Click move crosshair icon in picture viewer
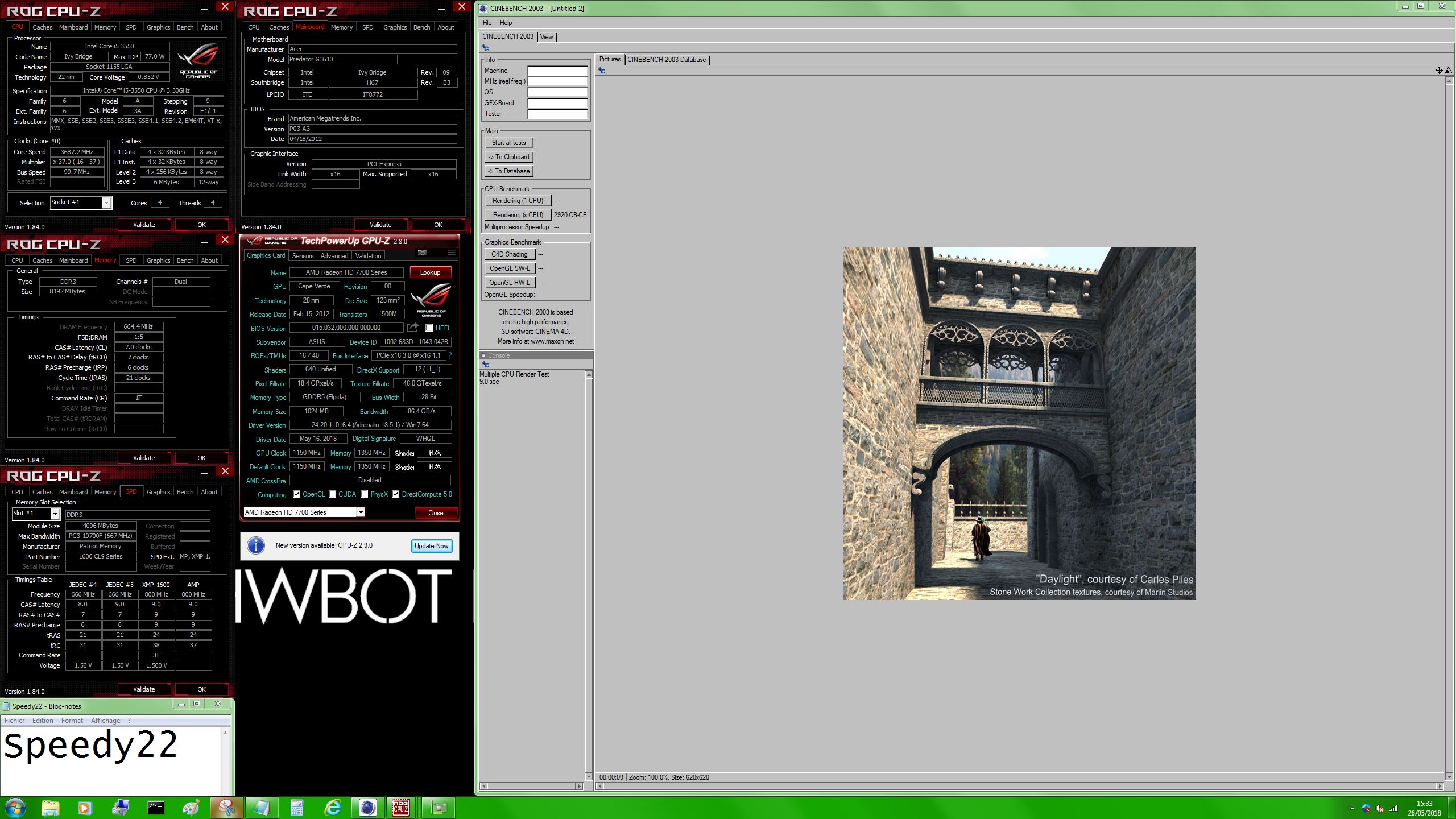This screenshot has width=1456, height=819. tap(1439, 71)
